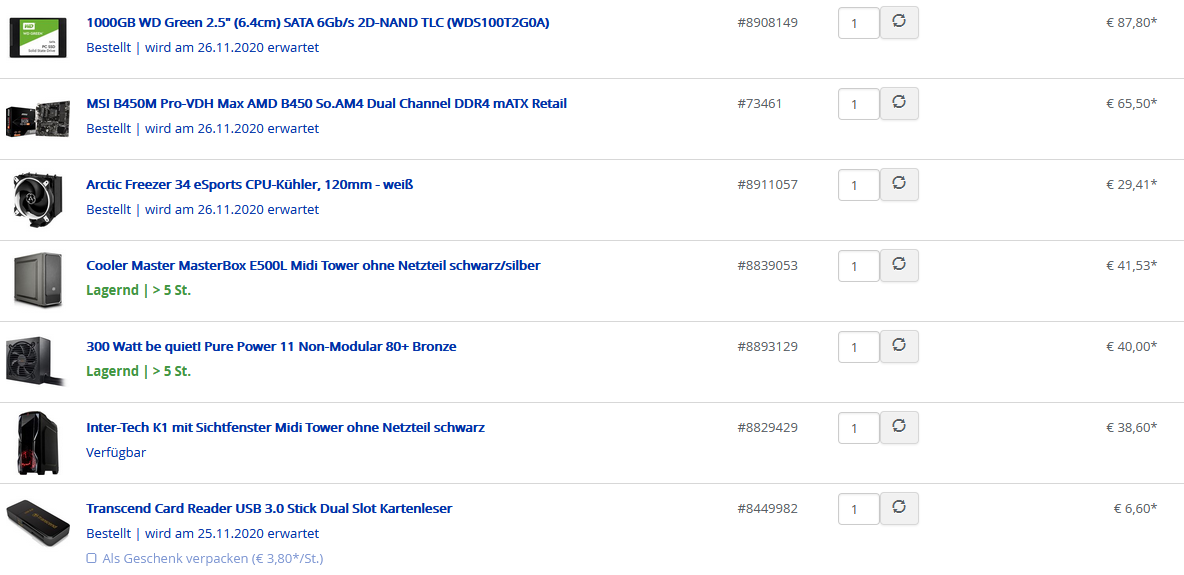This screenshot has width=1184, height=575.
Task: Open WD Green SSD product thumbnail
Action: [38, 37]
